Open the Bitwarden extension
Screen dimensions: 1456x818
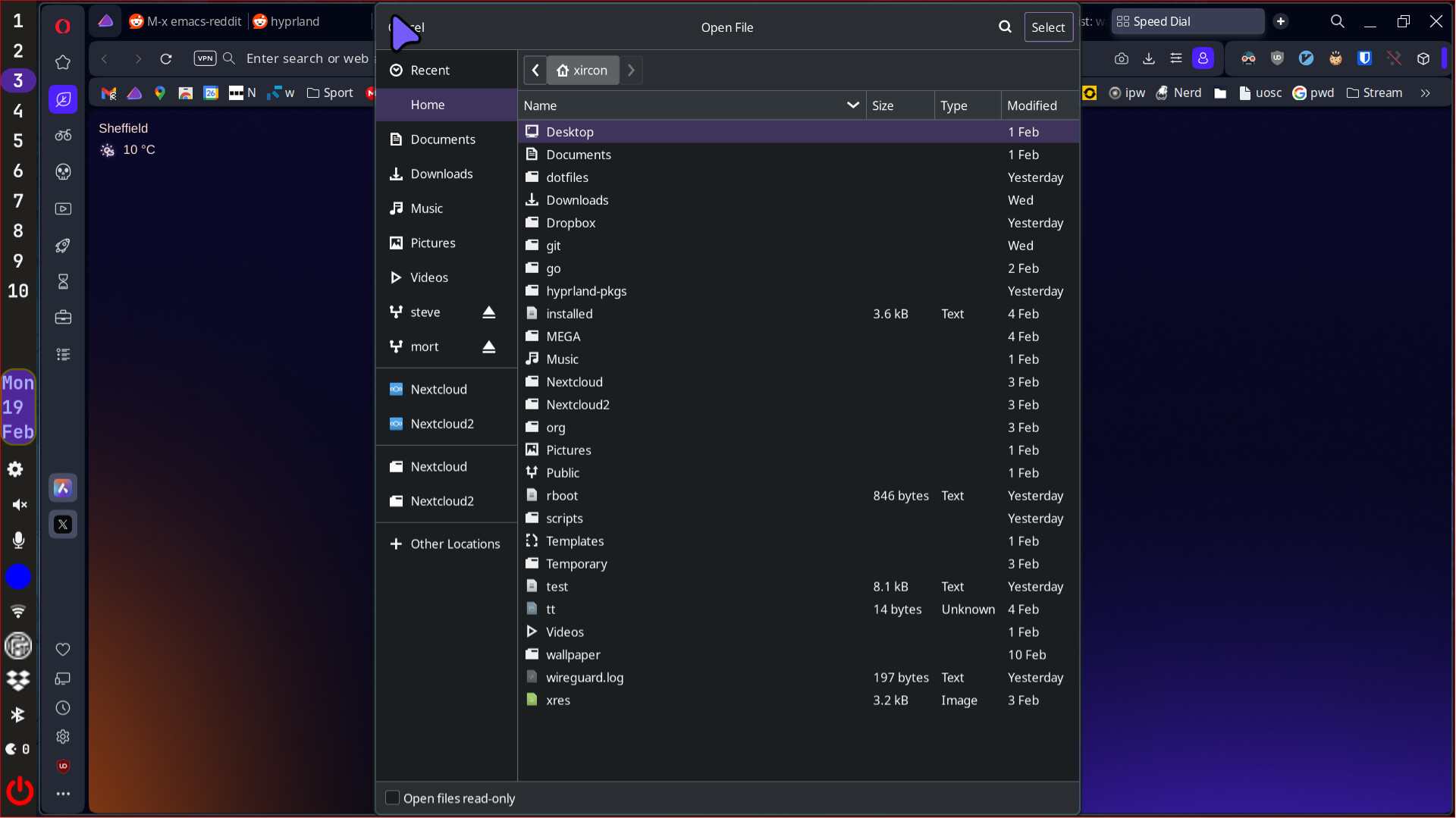[1365, 58]
